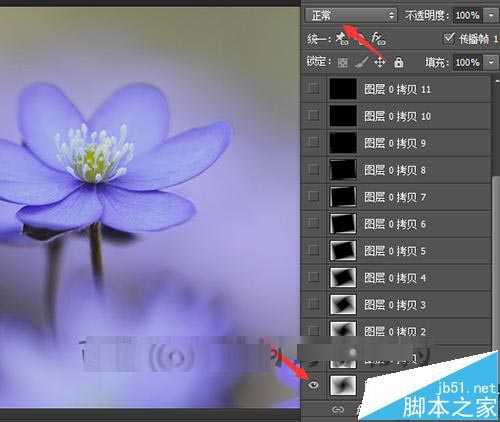Viewport: 500px width, 422px height.
Task: Click thumbnail of 图层 0 拷贝 4
Action: click(343, 277)
